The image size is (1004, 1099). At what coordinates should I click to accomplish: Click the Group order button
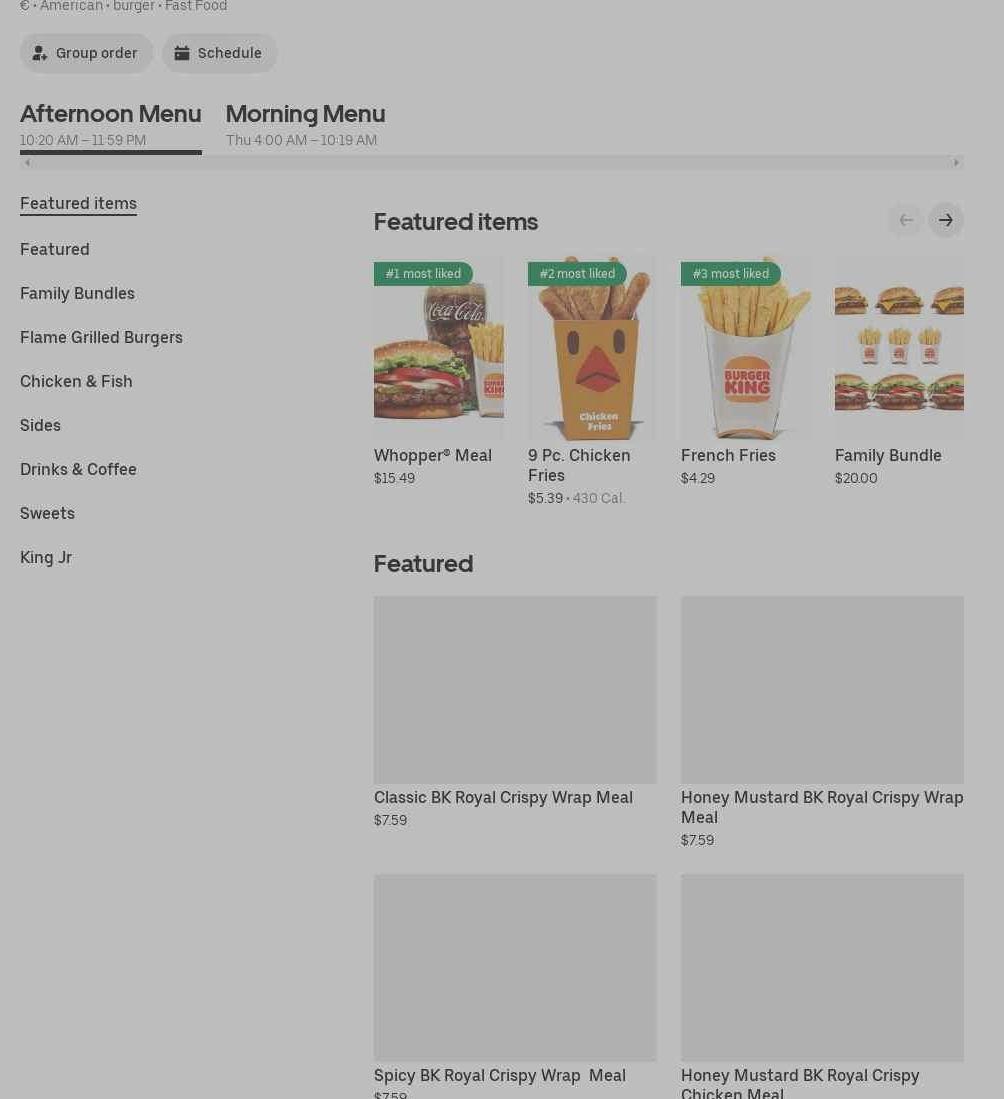pos(86,53)
